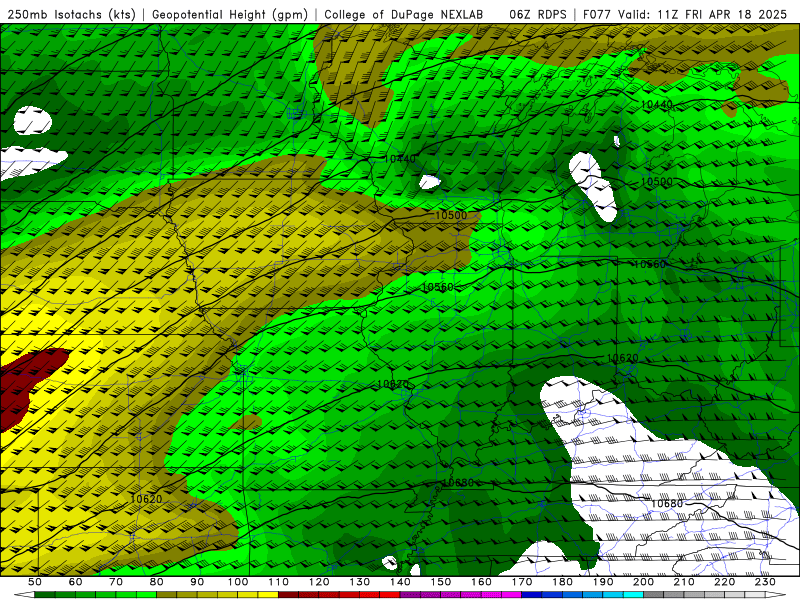Click the 170 knot label on the legend
The height and width of the screenshot is (600, 800).
[x=521, y=582]
